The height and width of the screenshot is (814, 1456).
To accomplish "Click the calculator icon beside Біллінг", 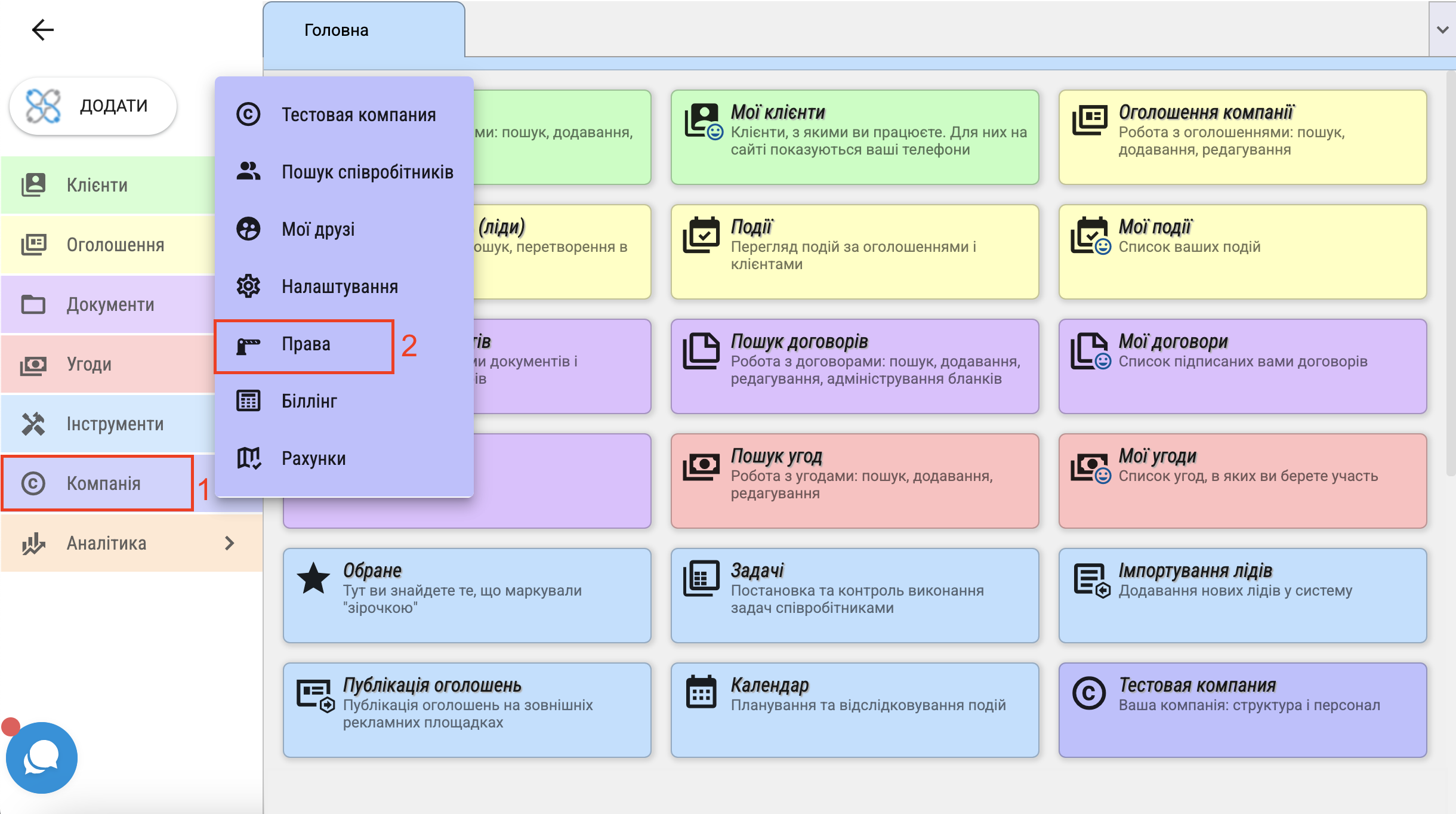I will (248, 401).
